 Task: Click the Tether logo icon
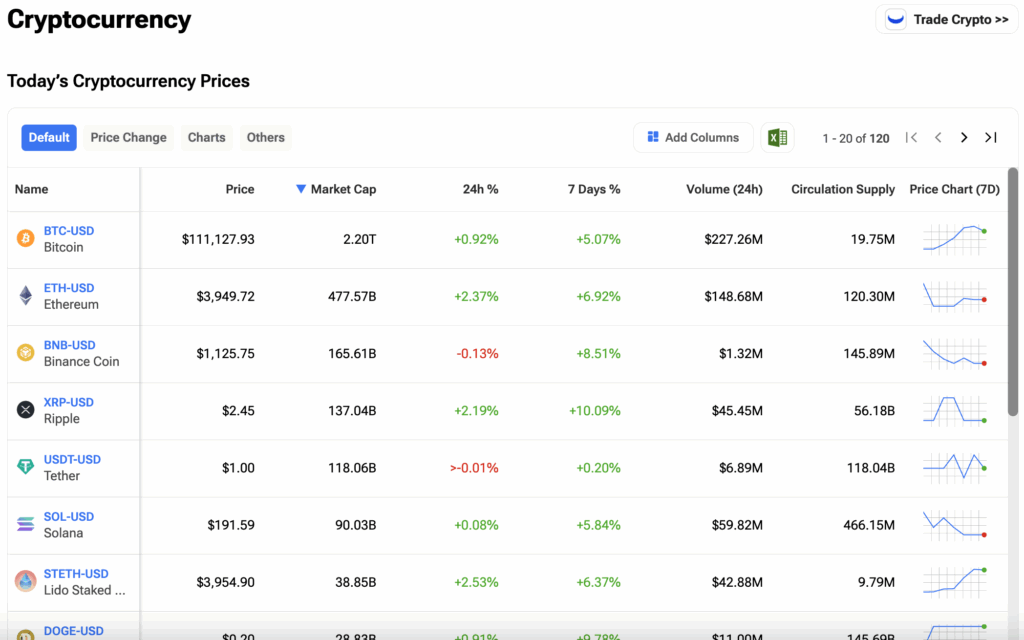pos(25,467)
